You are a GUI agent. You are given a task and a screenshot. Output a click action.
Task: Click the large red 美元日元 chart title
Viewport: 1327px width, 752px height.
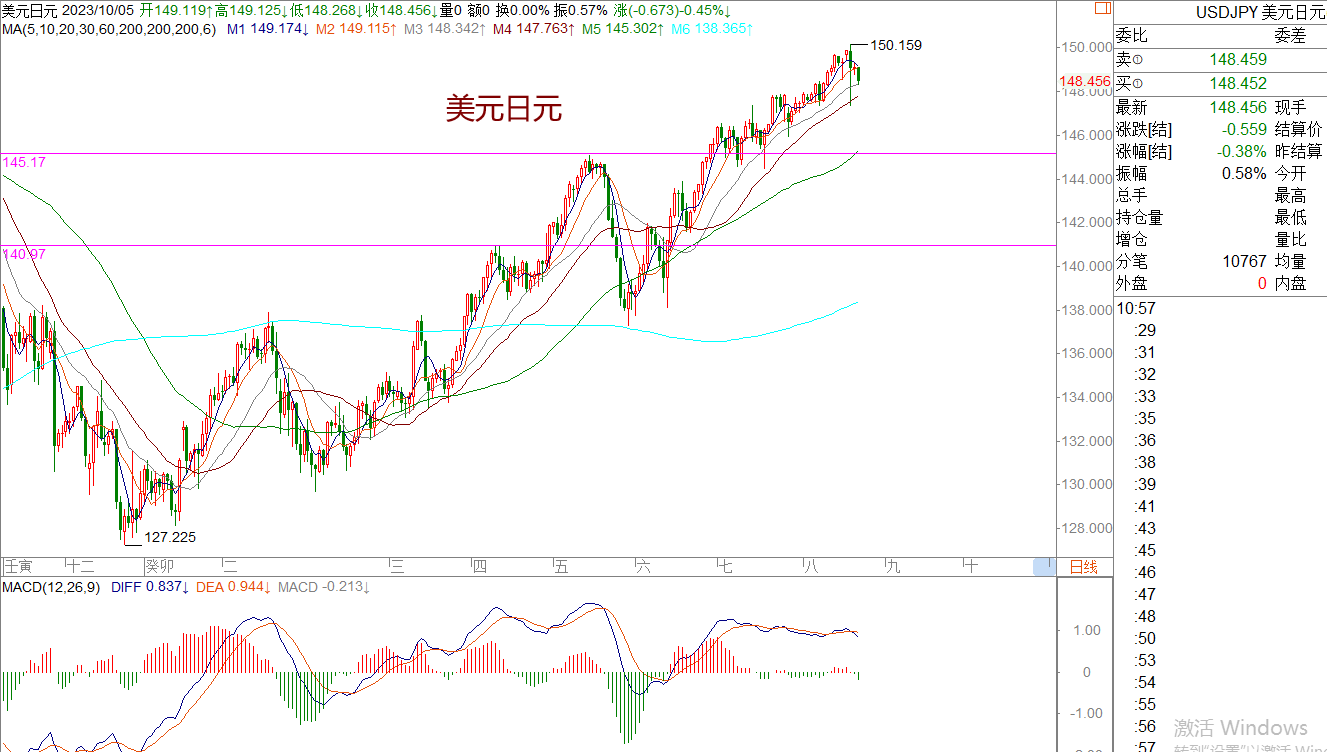[504, 109]
